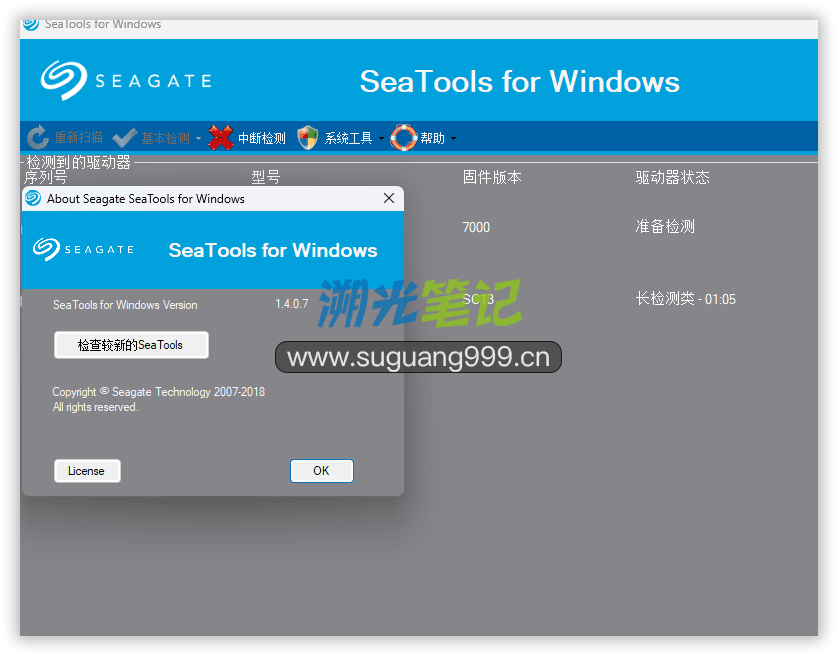Select the firmware value 7000
The height and width of the screenshot is (656, 838).
(x=476, y=227)
